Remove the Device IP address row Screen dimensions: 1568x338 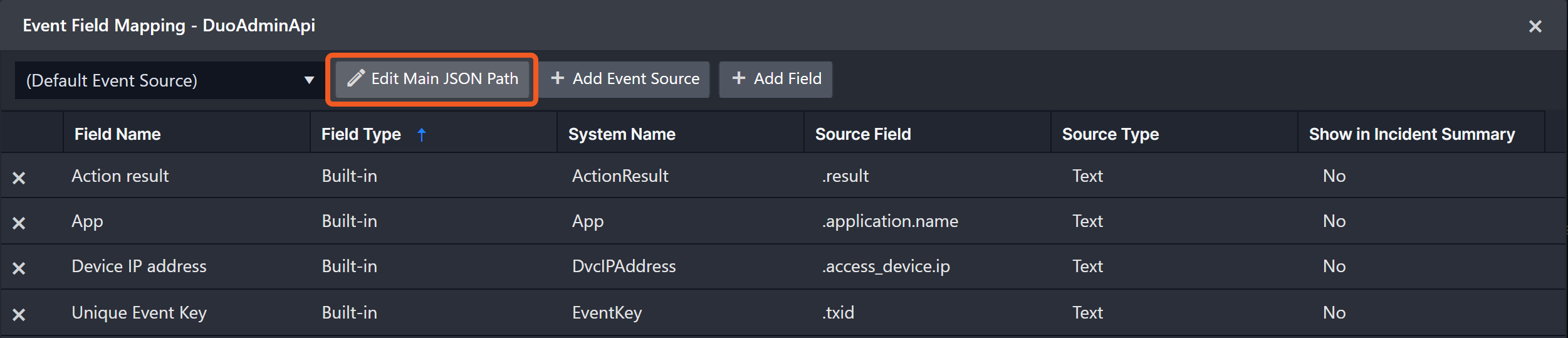point(19,268)
